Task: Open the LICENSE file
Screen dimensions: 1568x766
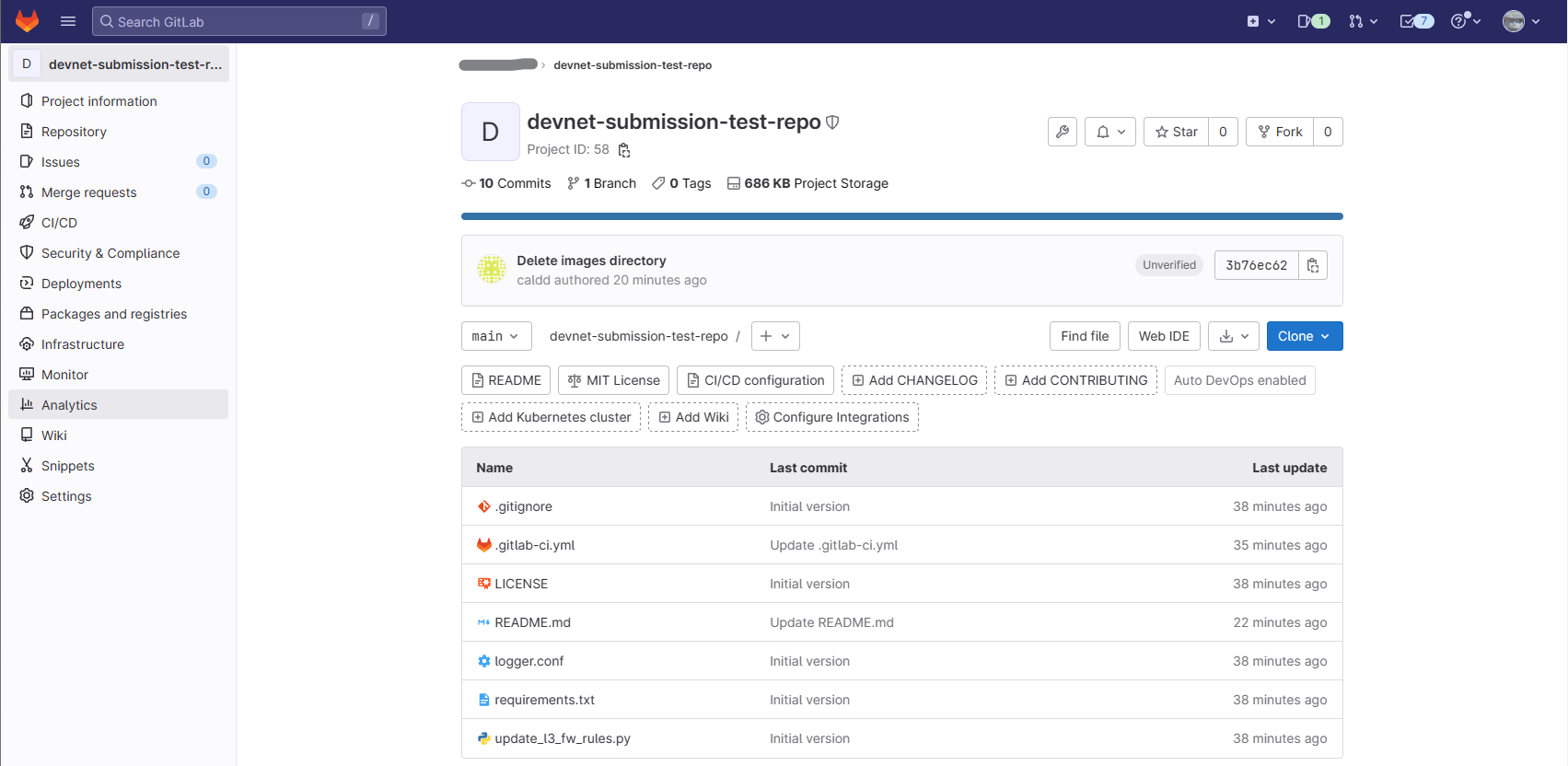Action: pos(521,584)
